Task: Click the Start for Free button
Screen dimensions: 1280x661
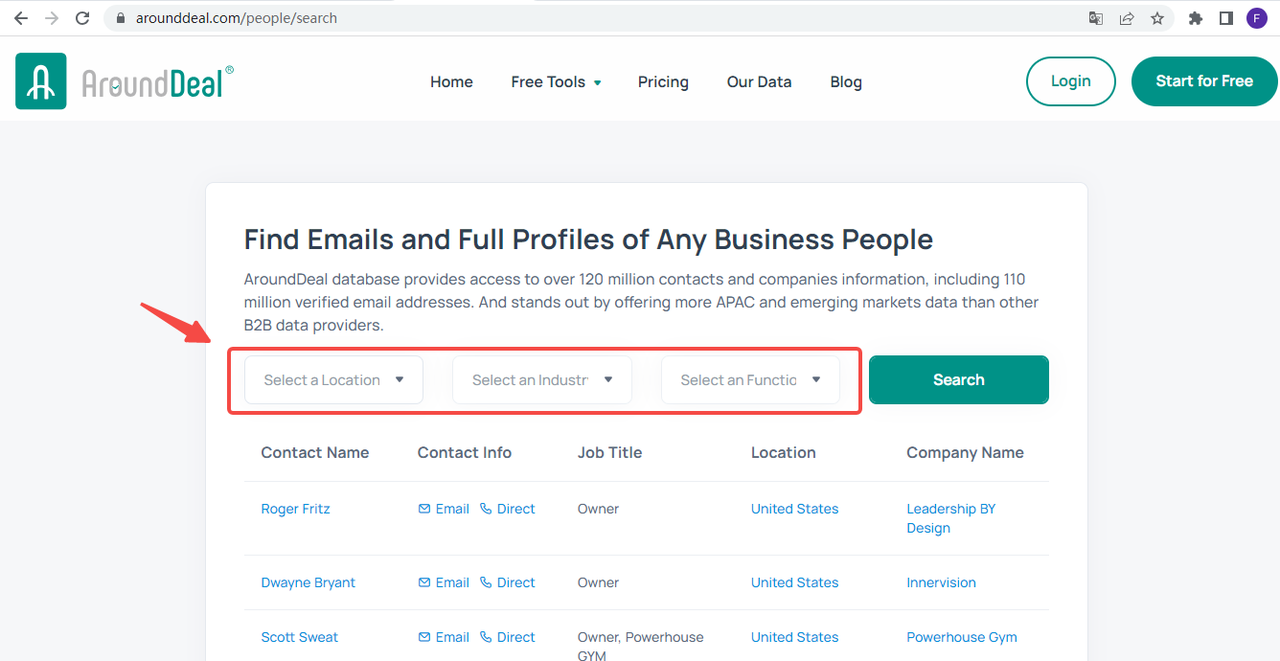Action: pos(1204,81)
